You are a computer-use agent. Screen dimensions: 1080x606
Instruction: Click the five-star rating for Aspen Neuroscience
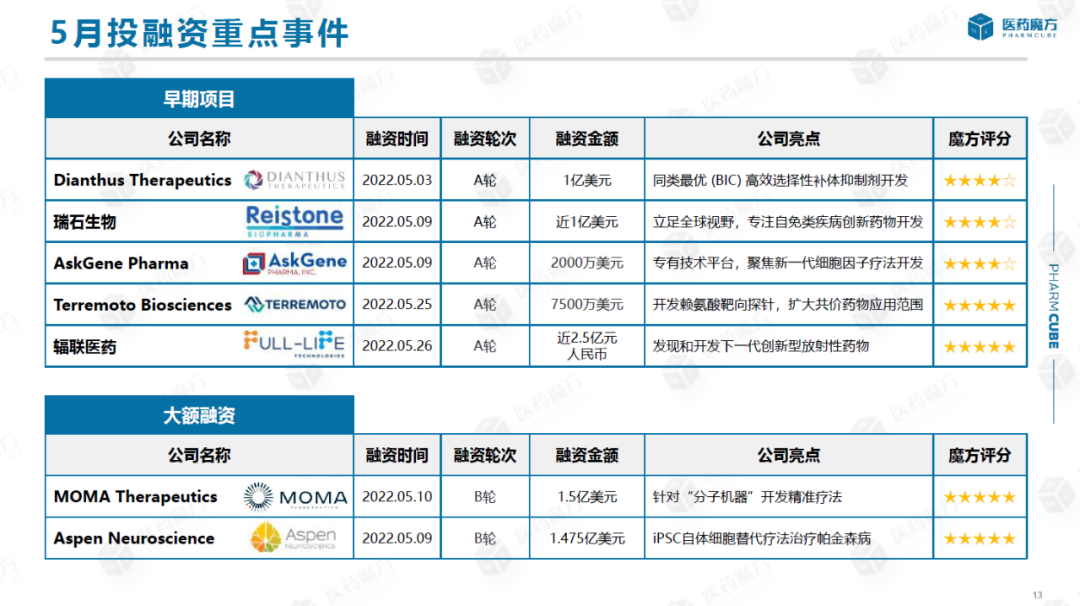tap(979, 539)
